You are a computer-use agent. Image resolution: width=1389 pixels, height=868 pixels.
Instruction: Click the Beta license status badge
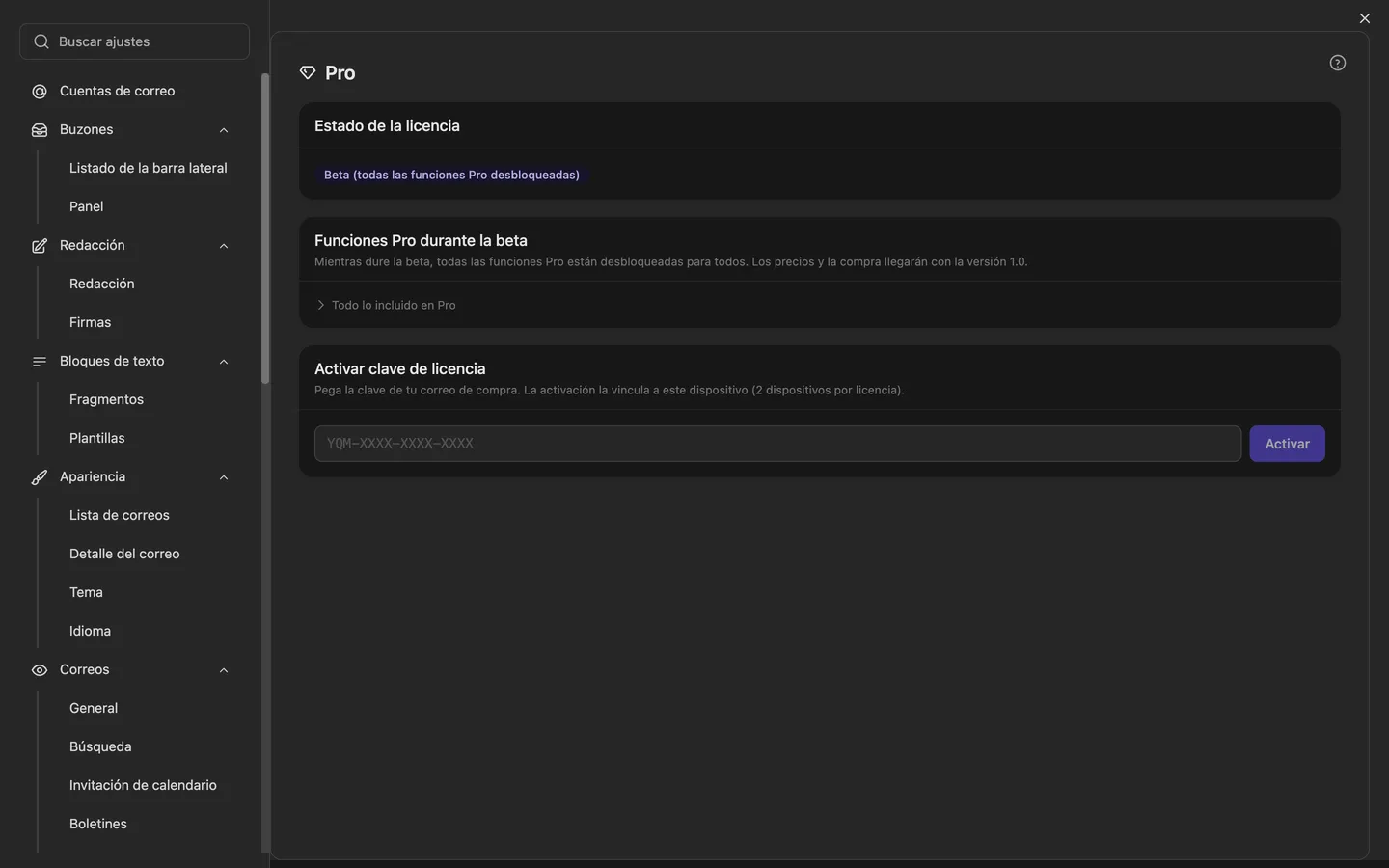451,175
